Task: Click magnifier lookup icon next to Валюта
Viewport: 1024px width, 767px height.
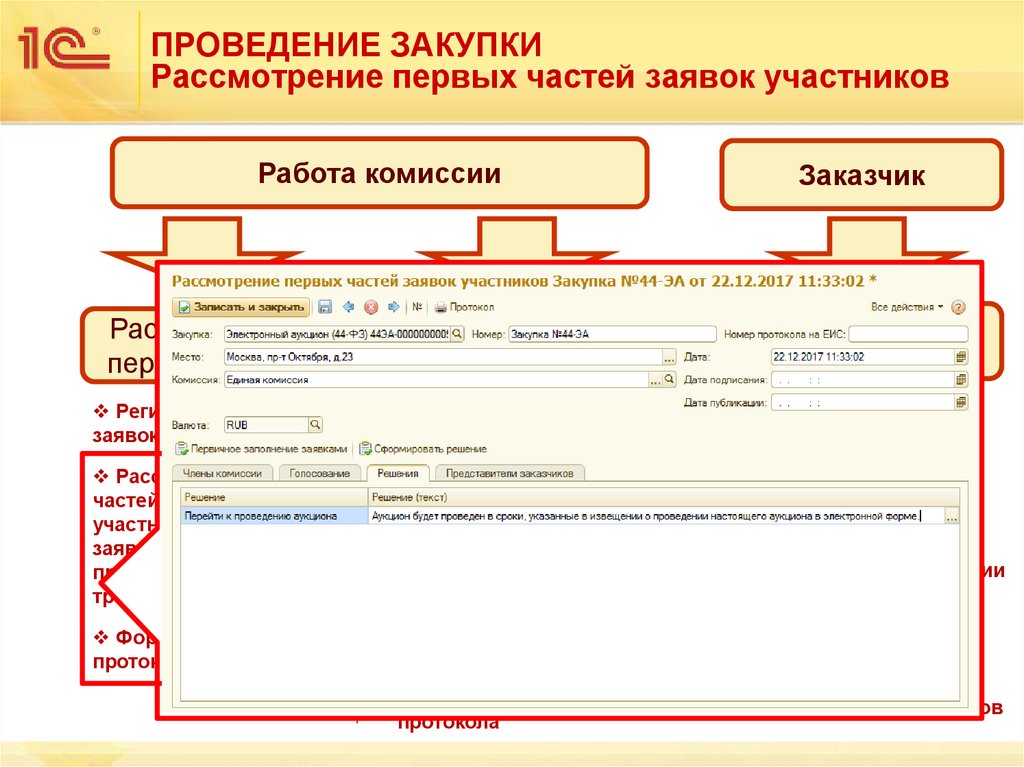Action: coord(315,425)
